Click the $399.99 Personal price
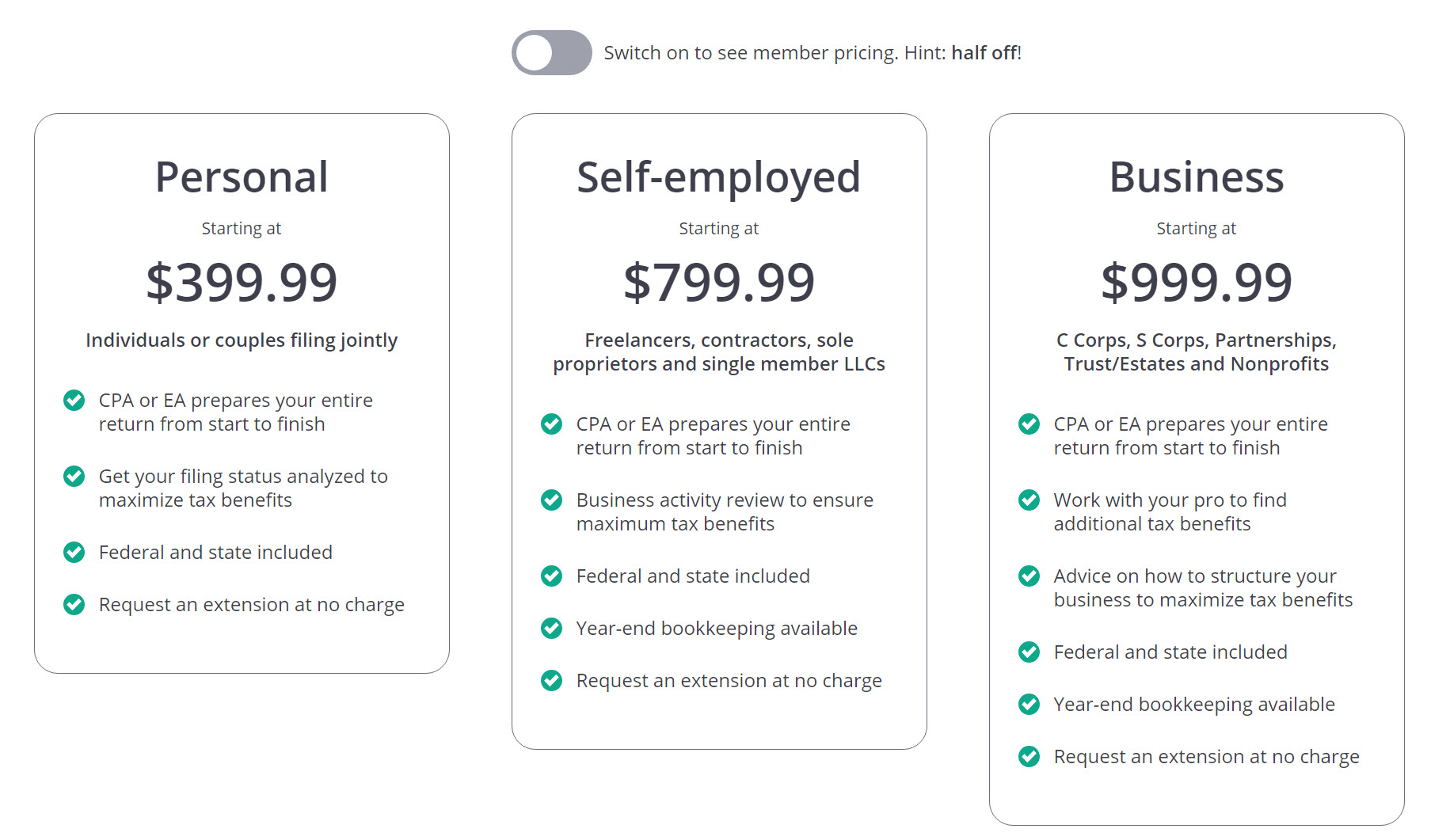The image size is (1450, 840). [x=242, y=282]
